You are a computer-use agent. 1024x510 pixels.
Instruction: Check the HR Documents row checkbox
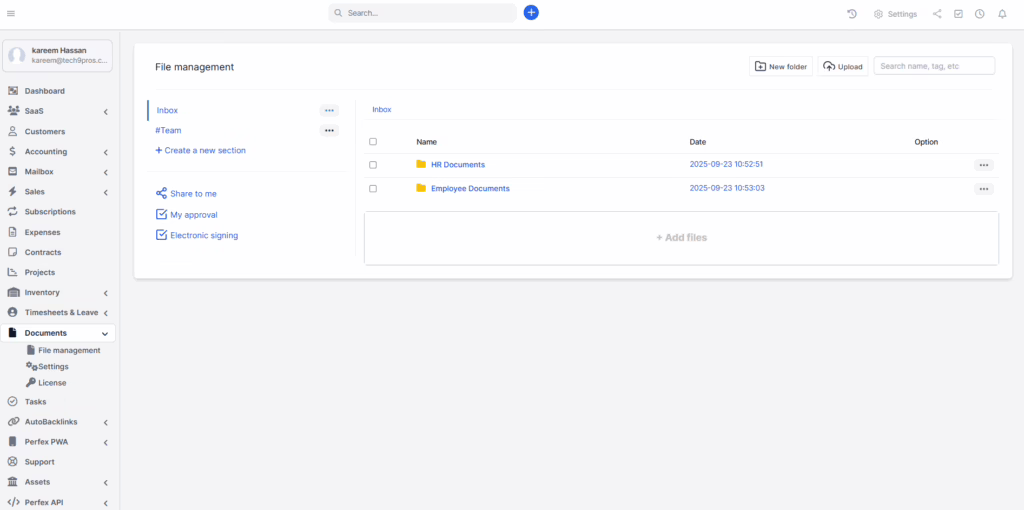point(373,165)
